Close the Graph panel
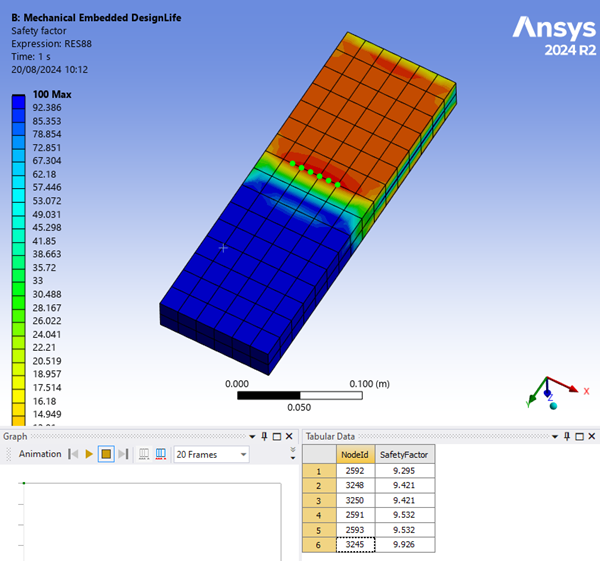Screen dimensions: 600x561 pos(289,436)
